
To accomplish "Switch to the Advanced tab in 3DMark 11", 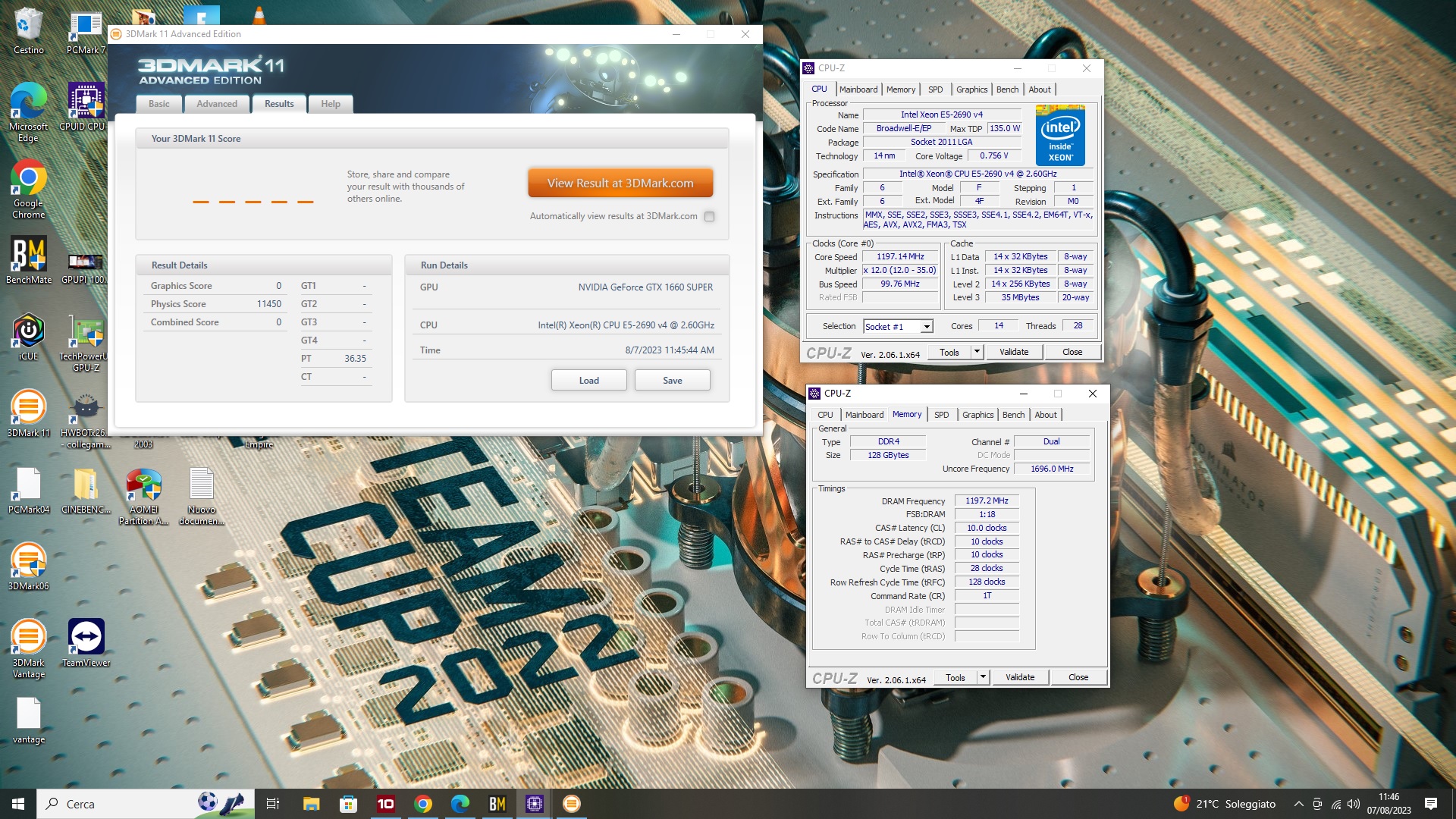I will point(217,104).
